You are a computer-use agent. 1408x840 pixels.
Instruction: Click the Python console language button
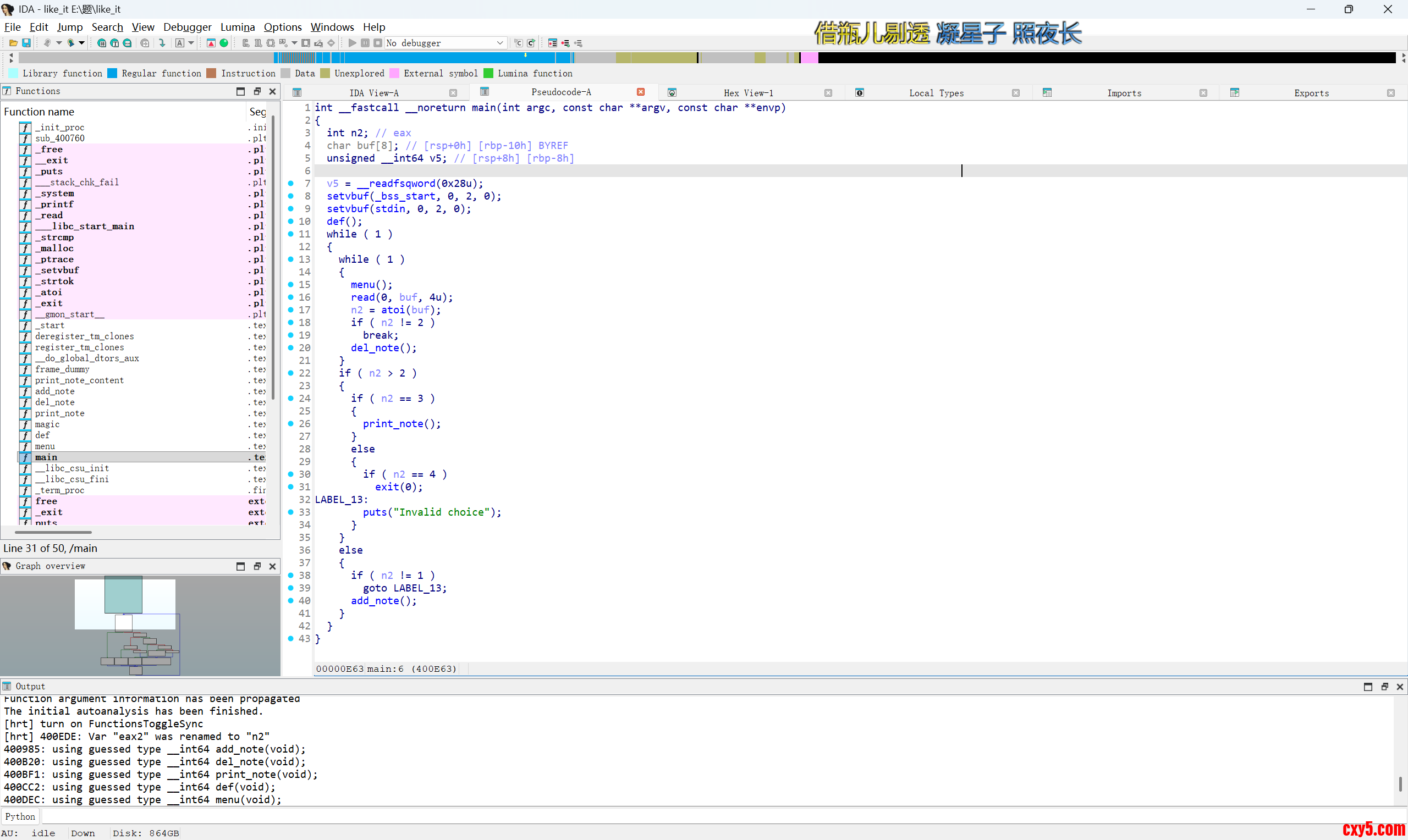20,816
